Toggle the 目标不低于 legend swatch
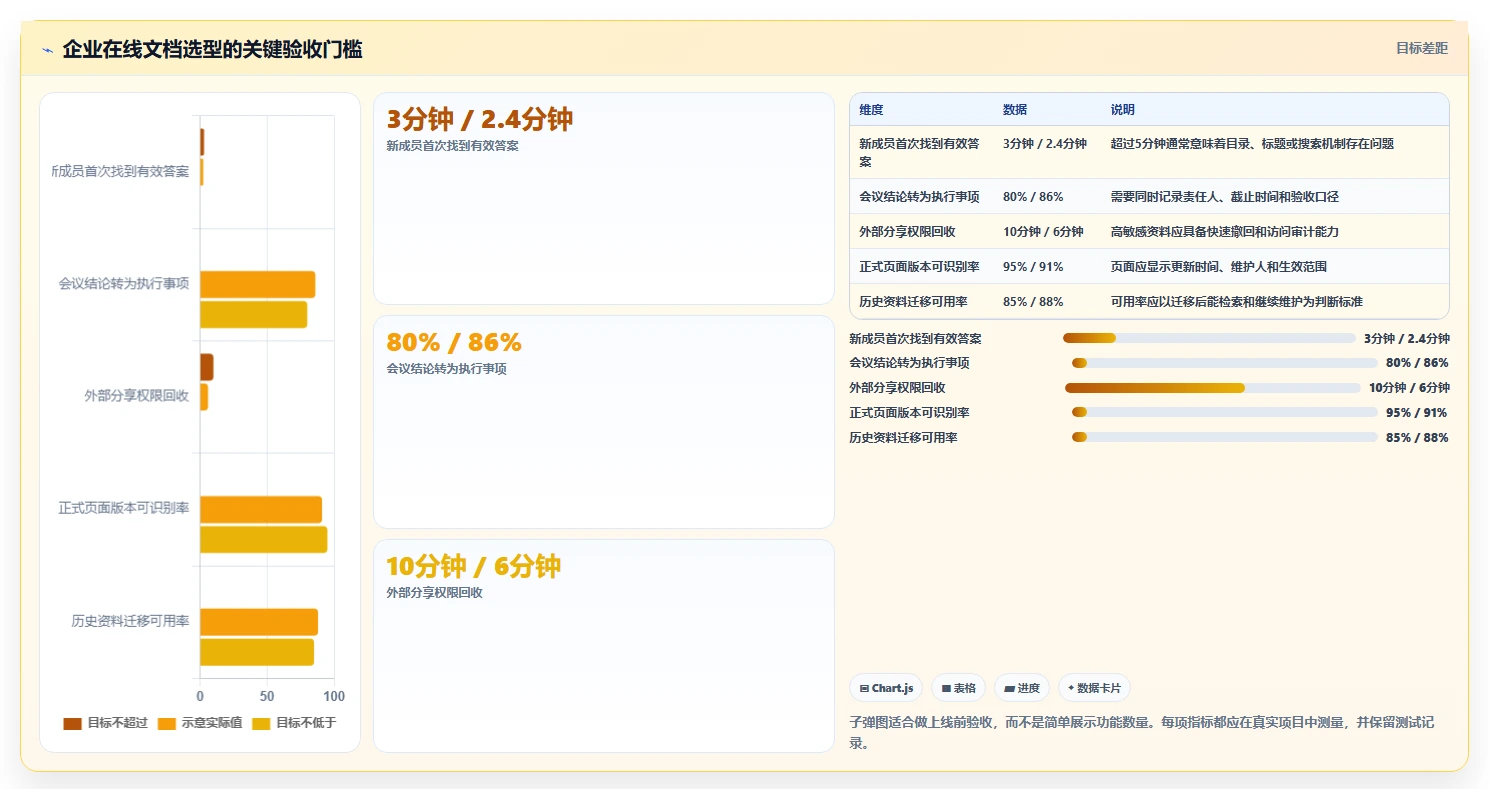 point(261,723)
